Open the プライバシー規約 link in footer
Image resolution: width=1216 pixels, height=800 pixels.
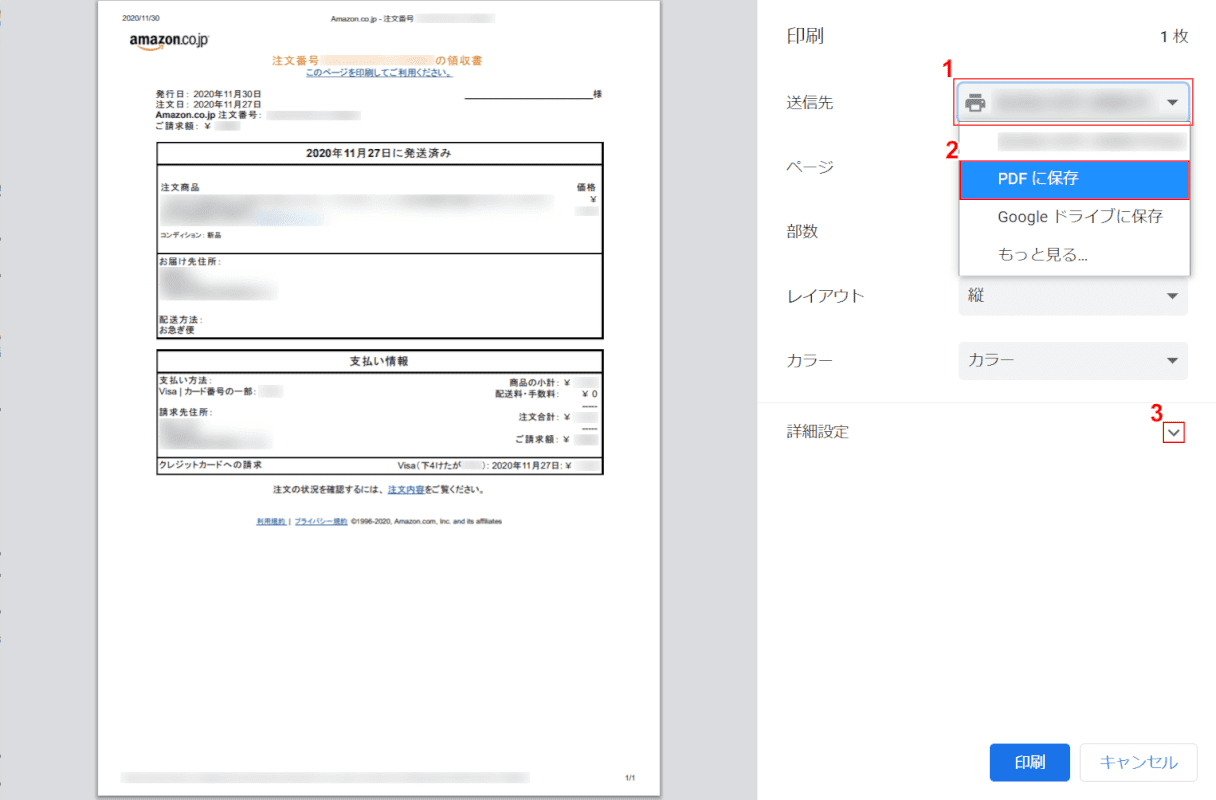(x=320, y=522)
